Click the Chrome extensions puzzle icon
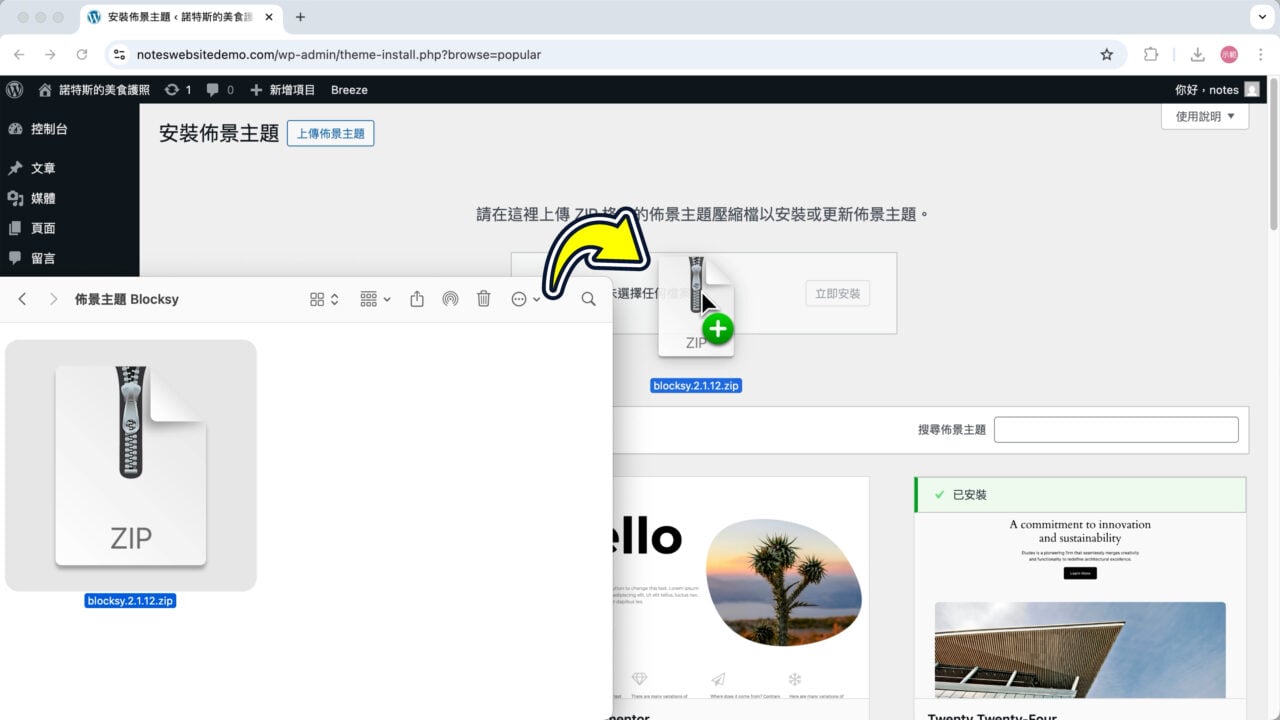Viewport: 1280px width, 720px height. [1151, 55]
